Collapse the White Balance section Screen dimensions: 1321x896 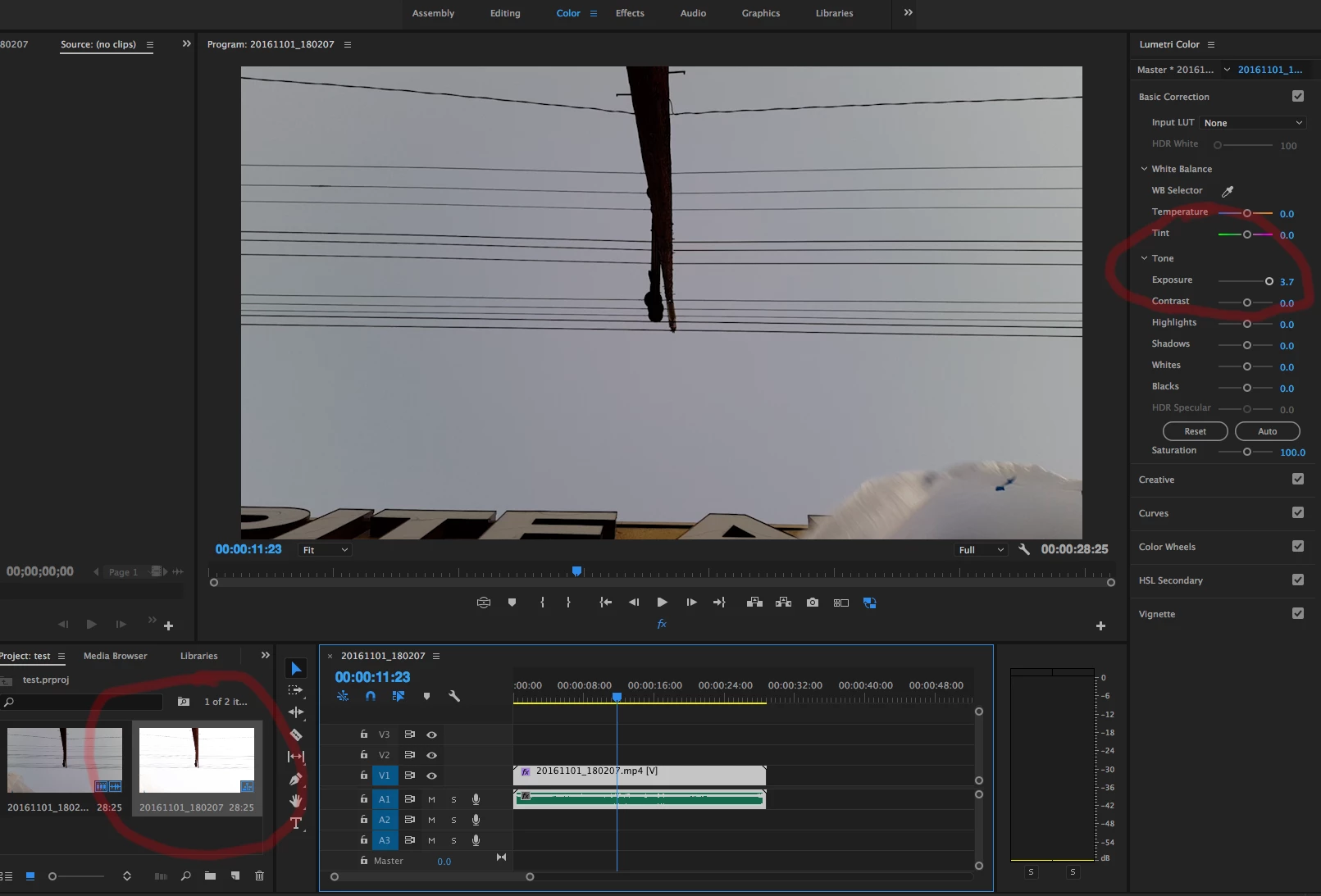coord(1144,169)
